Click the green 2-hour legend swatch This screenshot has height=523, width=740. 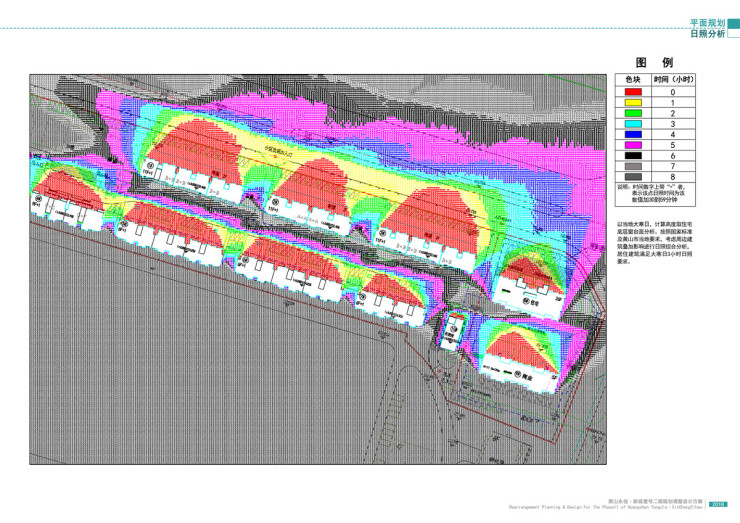coord(632,113)
